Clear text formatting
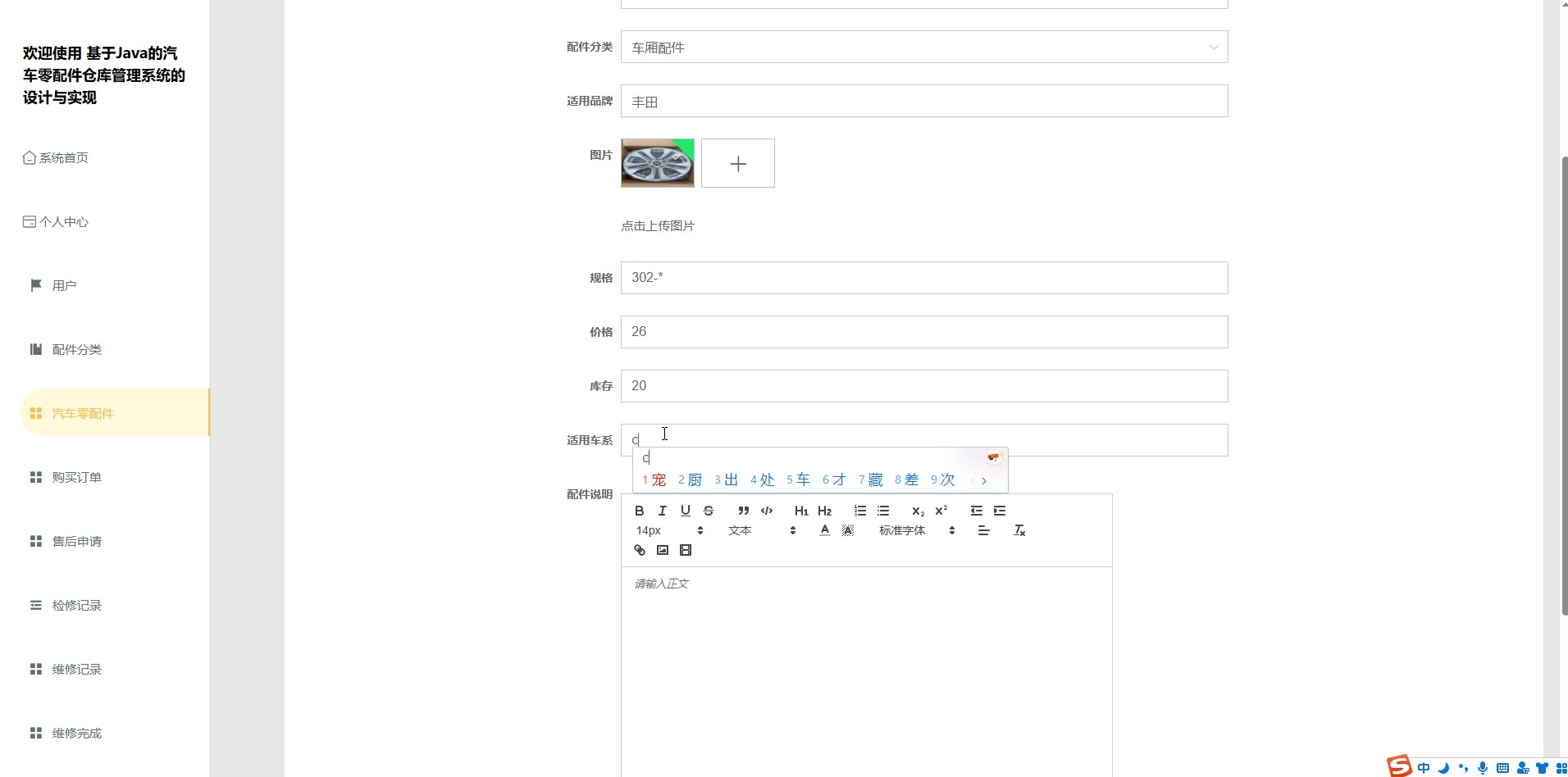Screen dimensions: 1568x777 [1019, 530]
